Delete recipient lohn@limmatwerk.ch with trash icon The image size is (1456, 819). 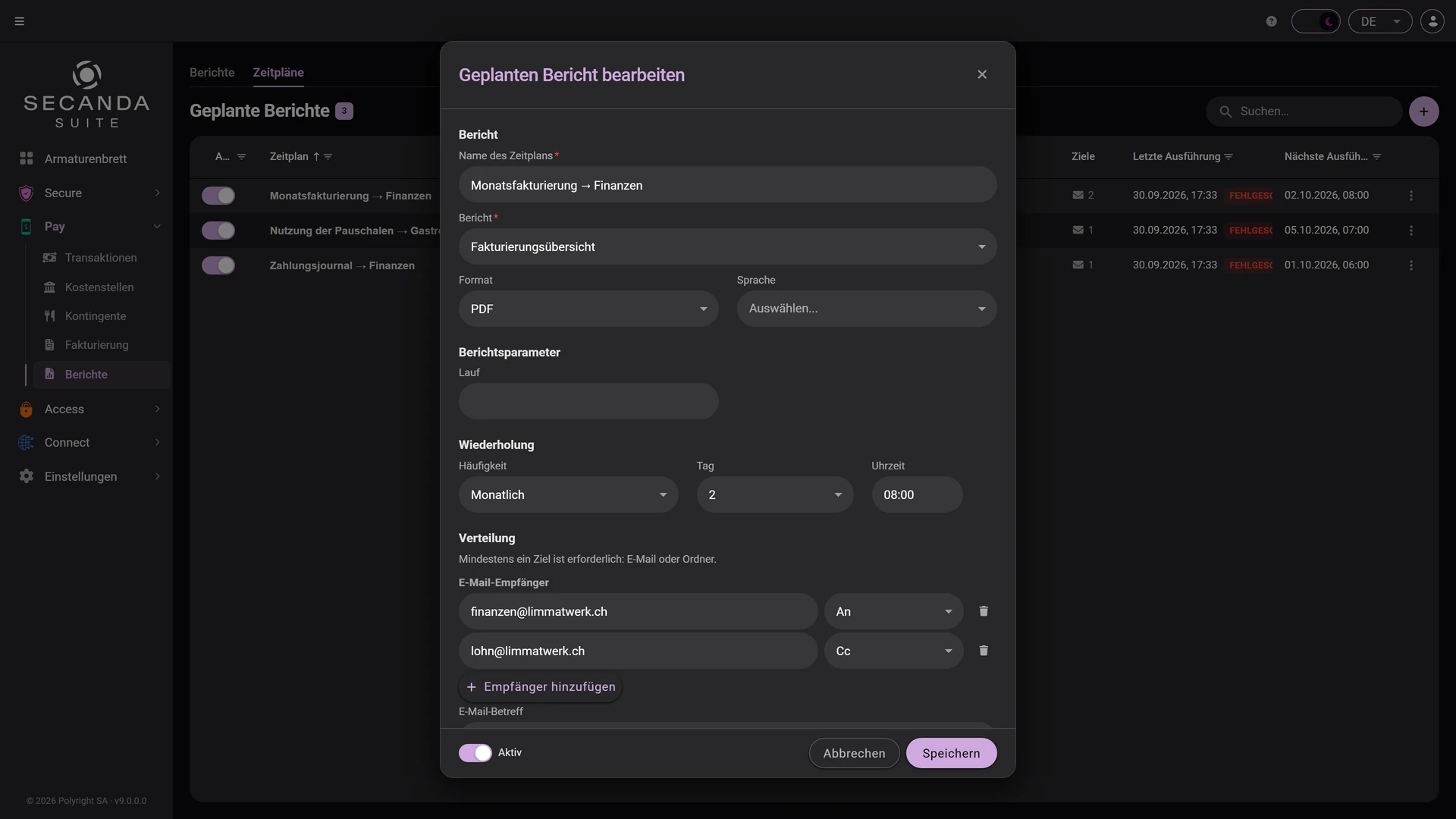point(984,651)
